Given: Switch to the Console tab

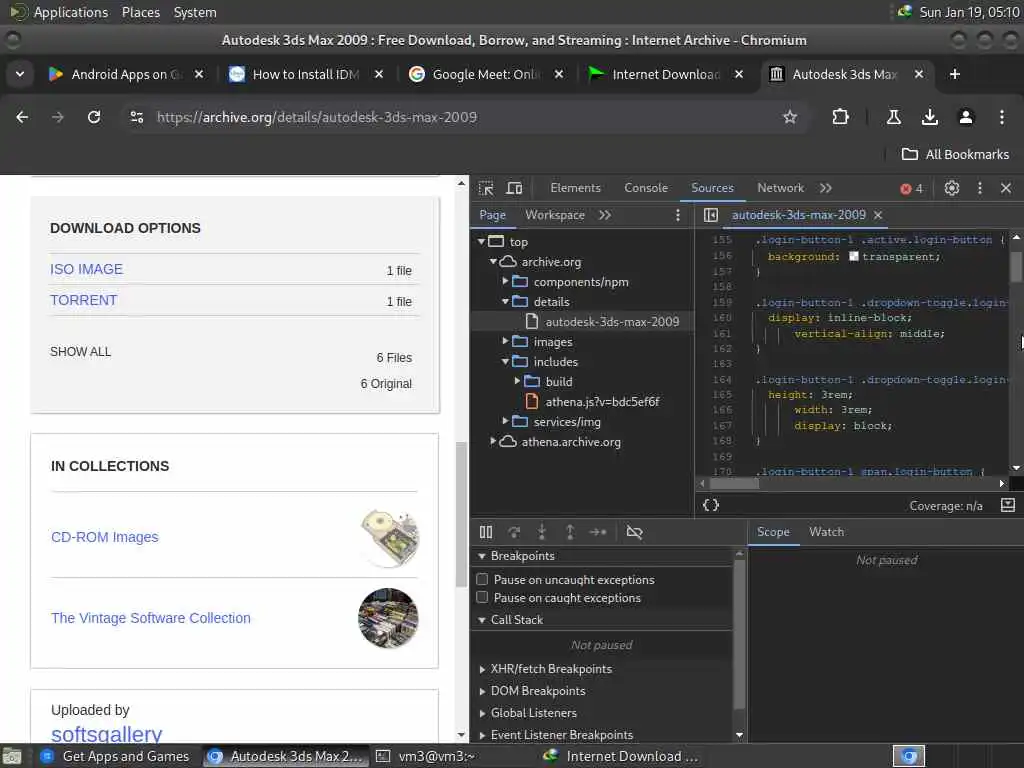Looking at the screenshot, I should (x=645, y=188).
